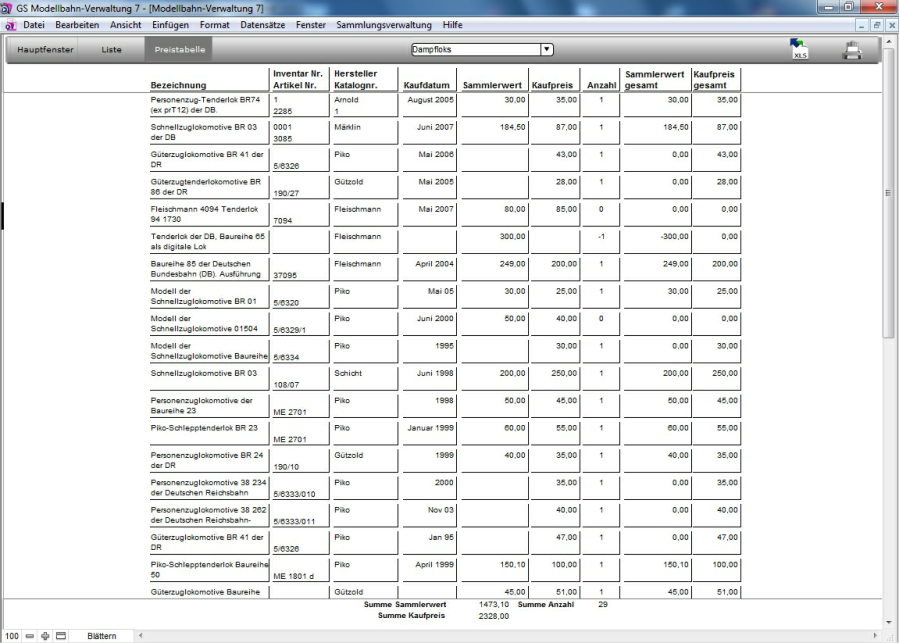Switch to the Hauptfenster view

[x=45, y=50]
